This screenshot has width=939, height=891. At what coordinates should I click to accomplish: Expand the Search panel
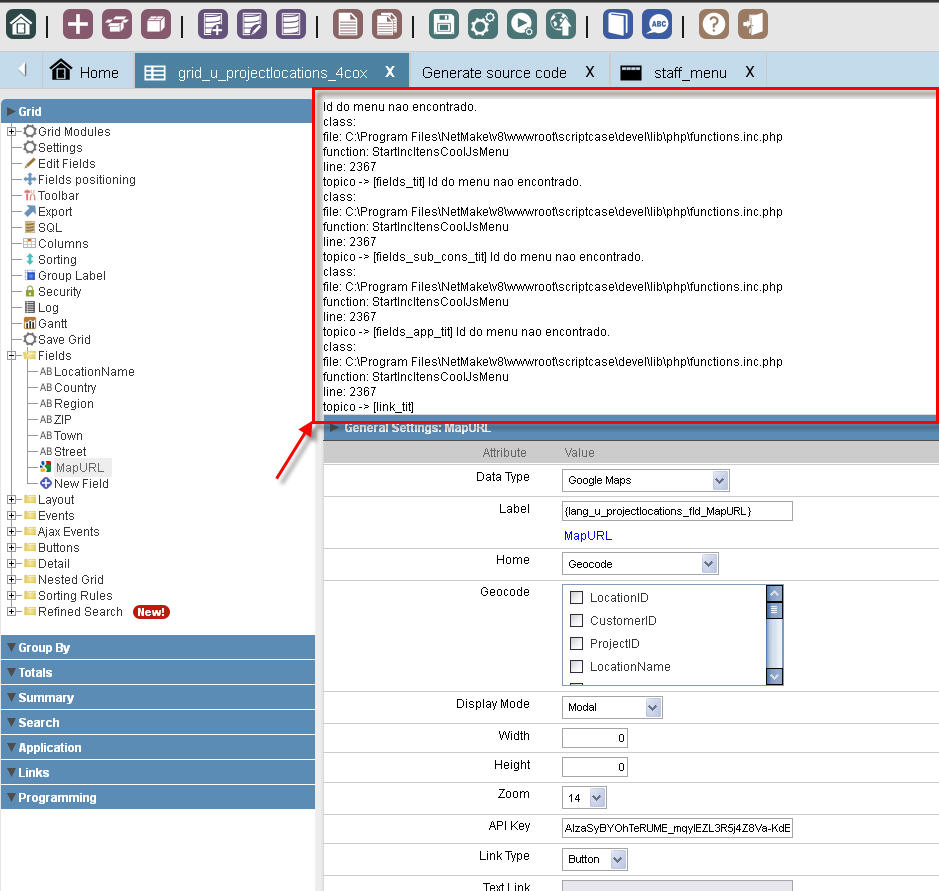click(x=158, y=722)
